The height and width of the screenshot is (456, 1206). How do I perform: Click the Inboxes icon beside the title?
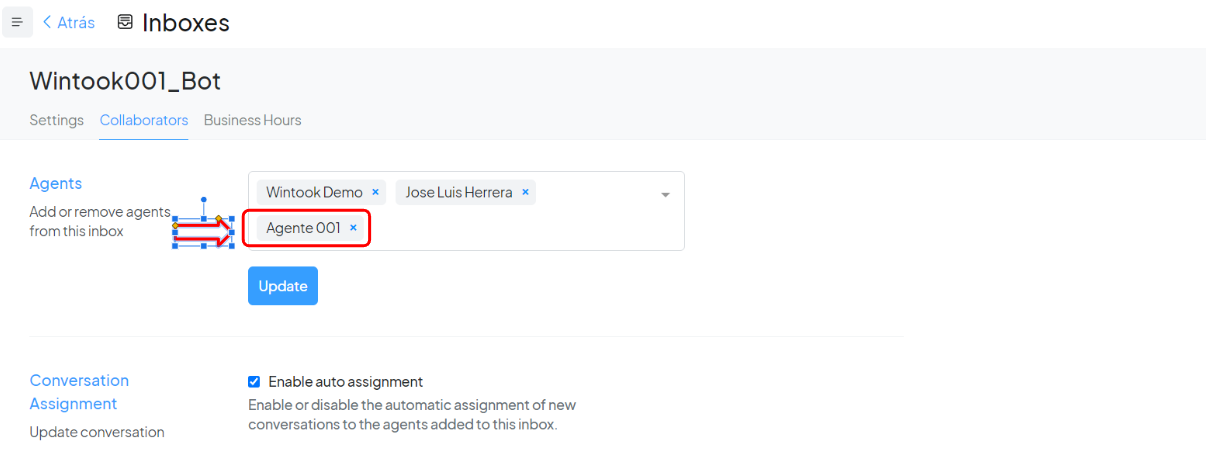(x=125, y=22)
